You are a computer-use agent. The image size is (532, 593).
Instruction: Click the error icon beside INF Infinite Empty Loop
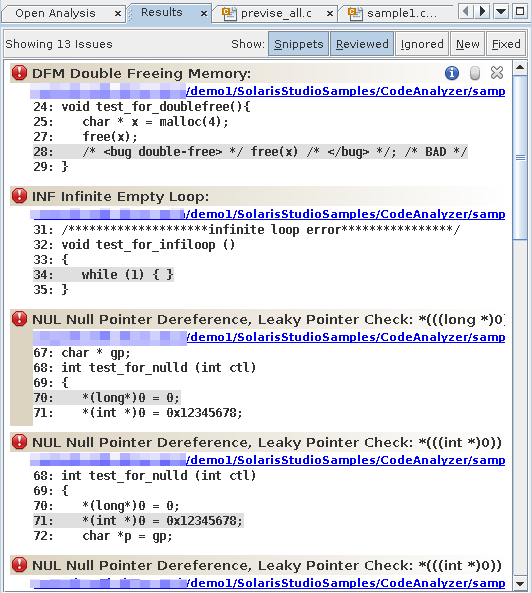[19, 196]
